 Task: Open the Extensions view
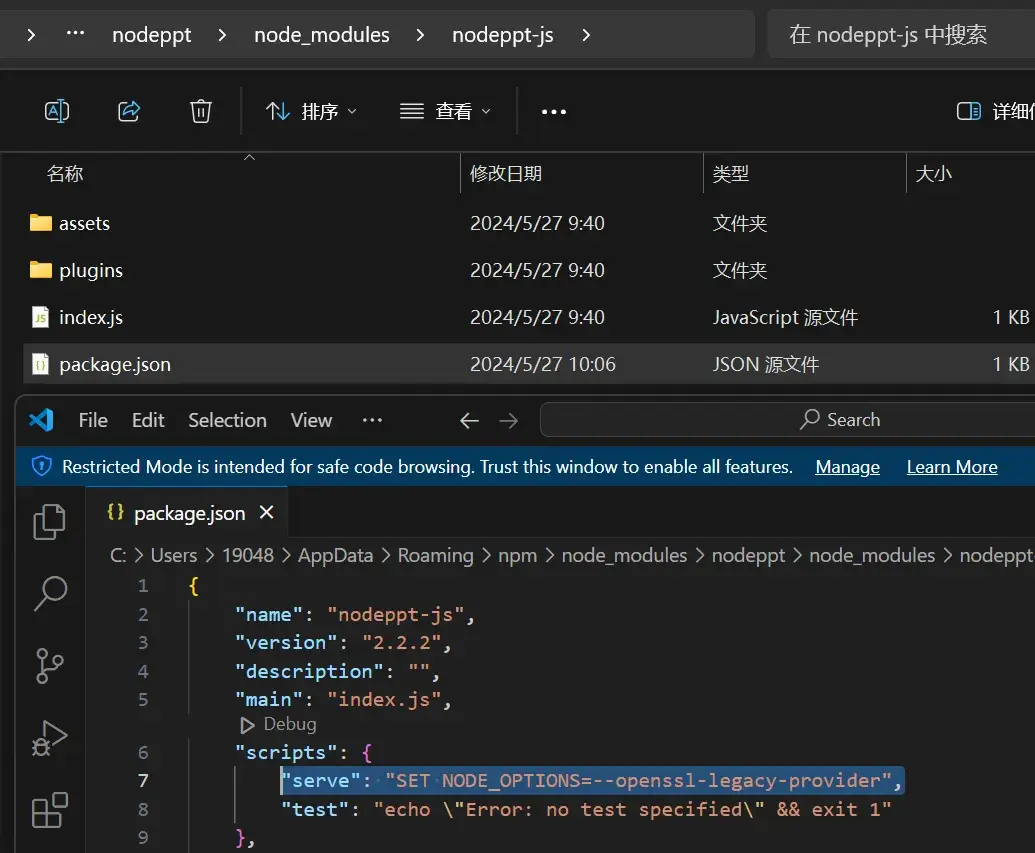(x=50, y=810)
